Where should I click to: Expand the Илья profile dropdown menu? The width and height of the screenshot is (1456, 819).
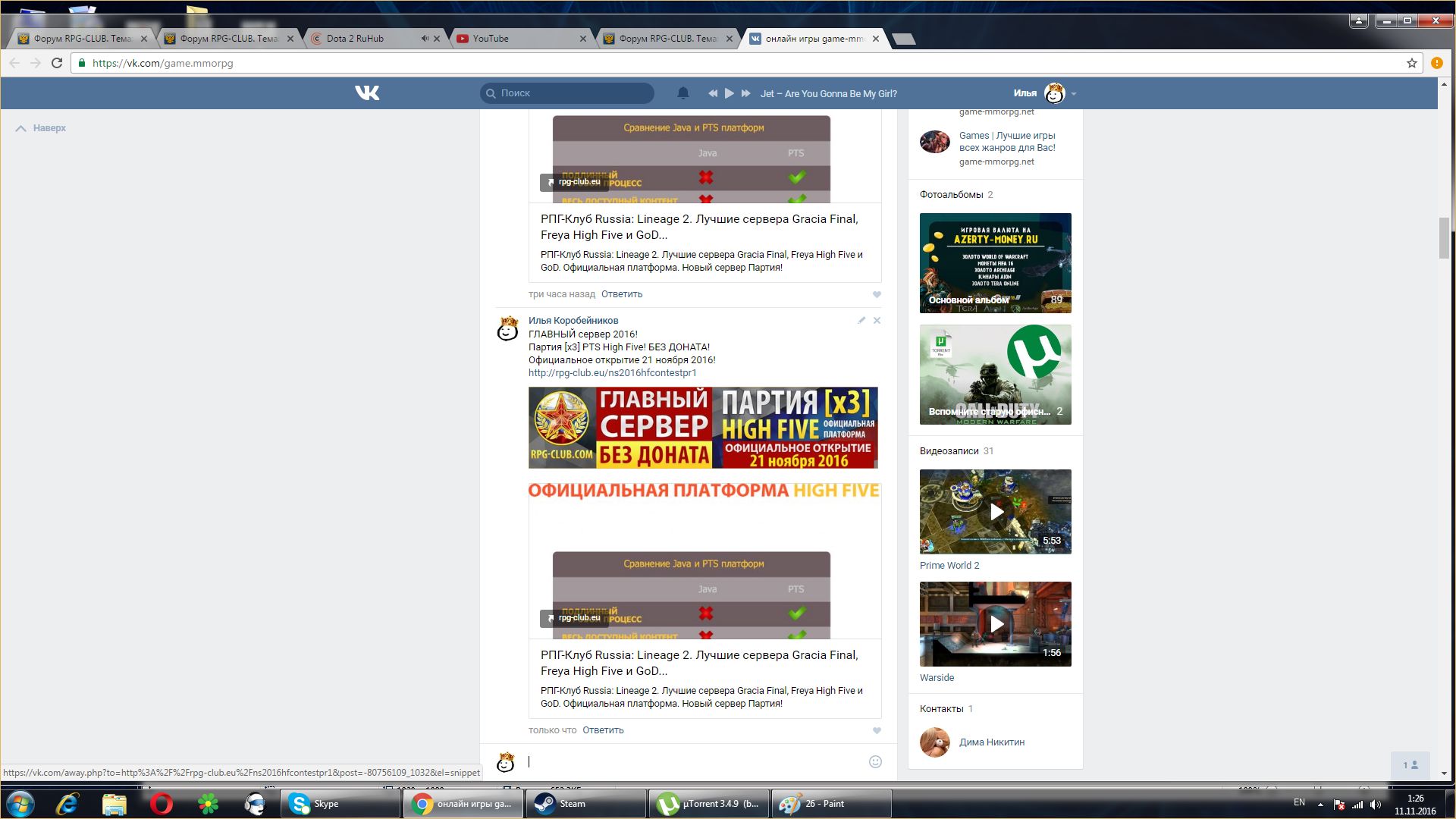1073,94
